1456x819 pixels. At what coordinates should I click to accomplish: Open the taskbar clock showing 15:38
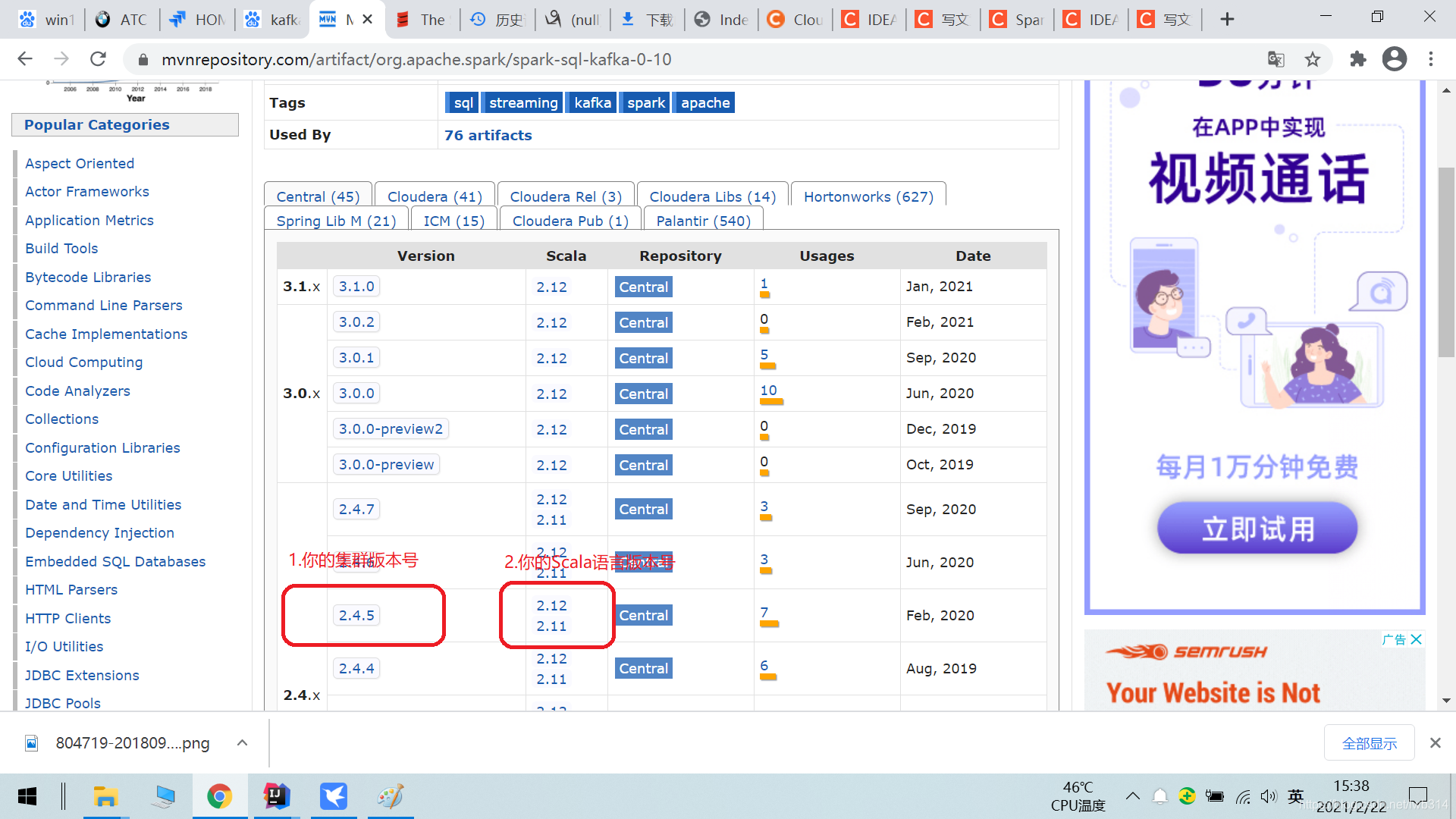1351,796
